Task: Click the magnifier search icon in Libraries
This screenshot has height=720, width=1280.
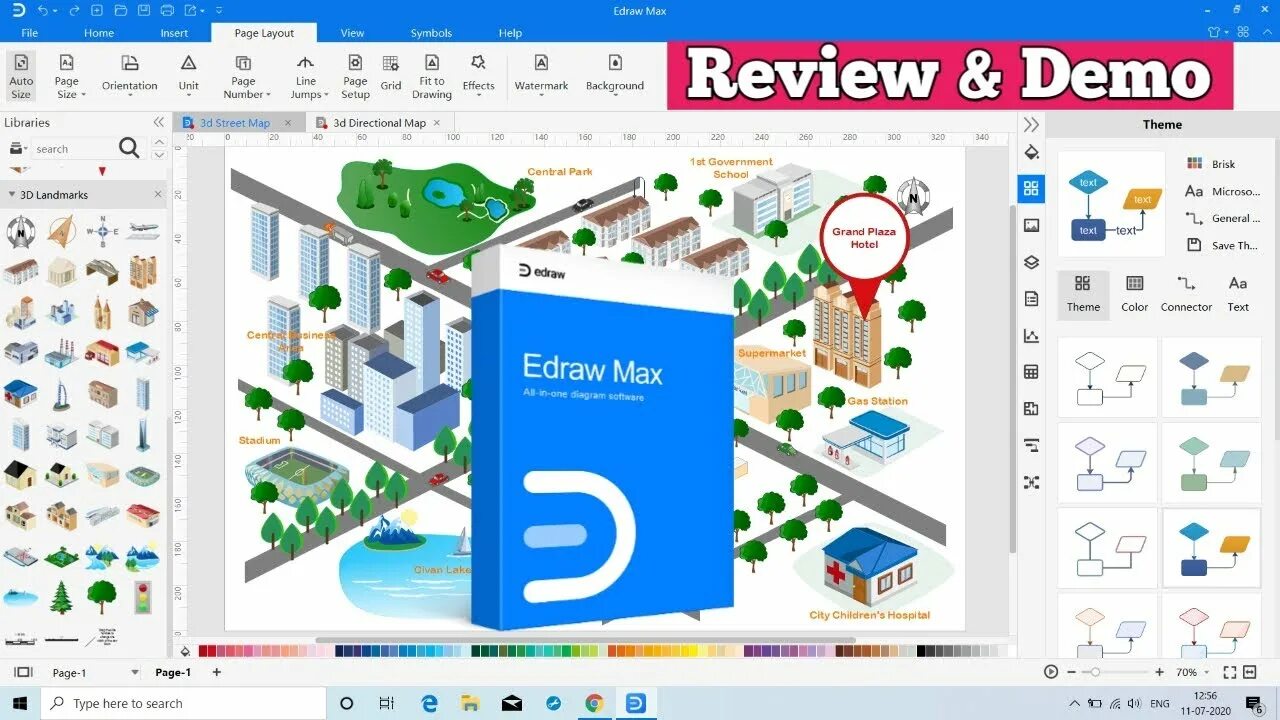Action: pyautogui.click(x=129, y=148)
